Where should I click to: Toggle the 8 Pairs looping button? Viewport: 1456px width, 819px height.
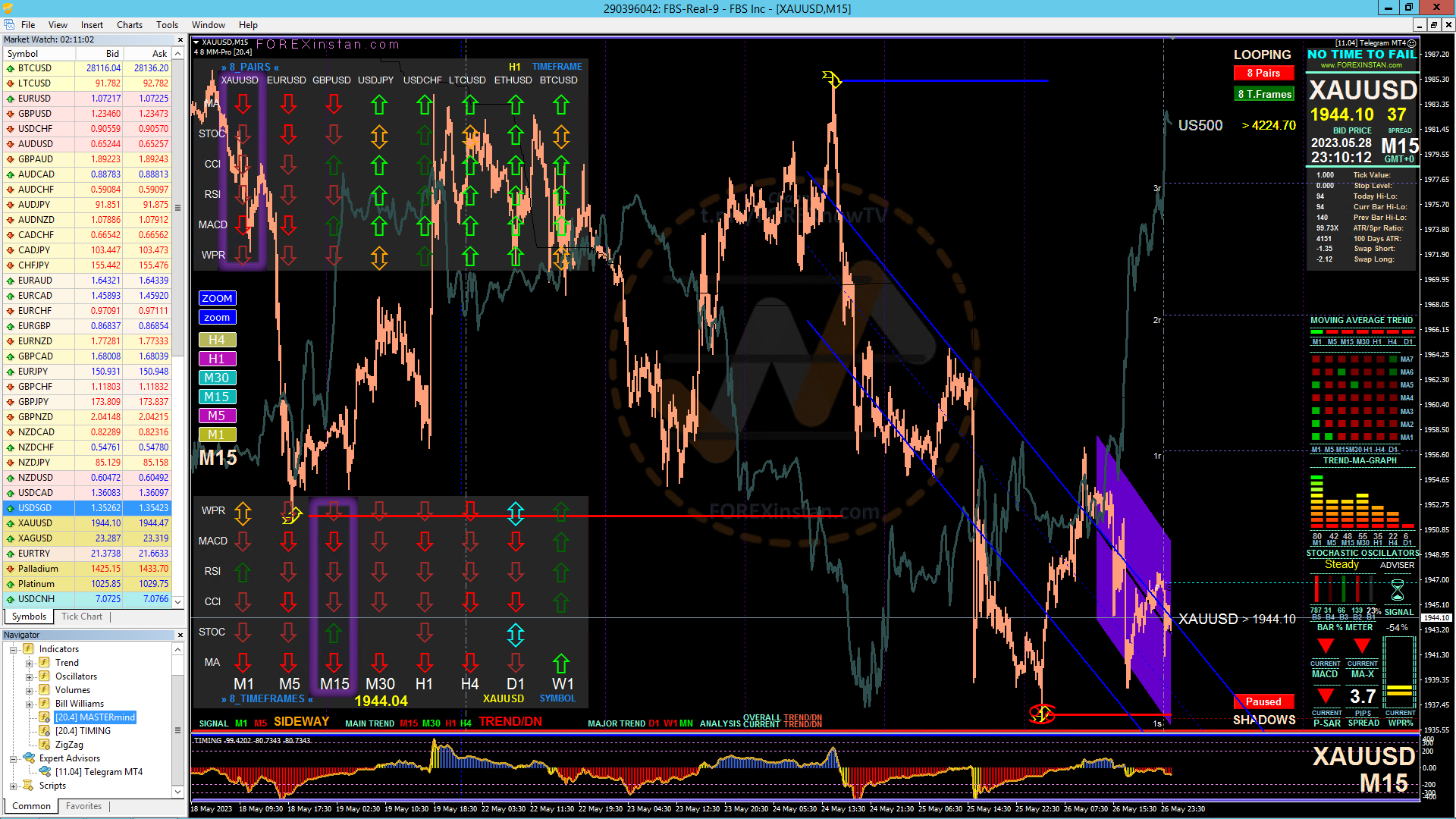[1263, 73]
